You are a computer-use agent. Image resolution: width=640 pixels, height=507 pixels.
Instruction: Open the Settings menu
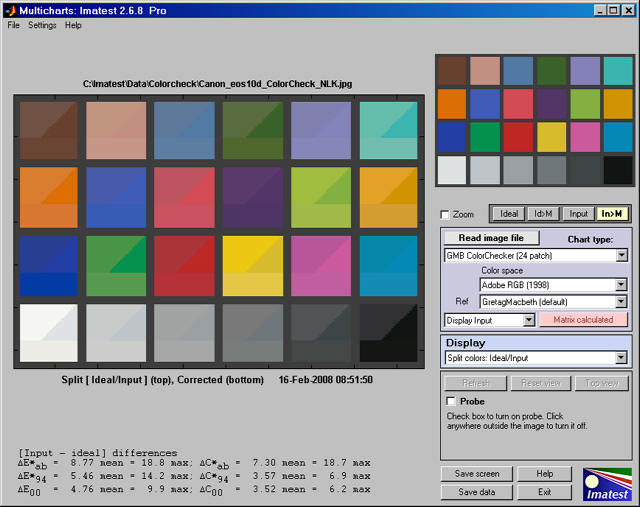(x=42, y=25)
